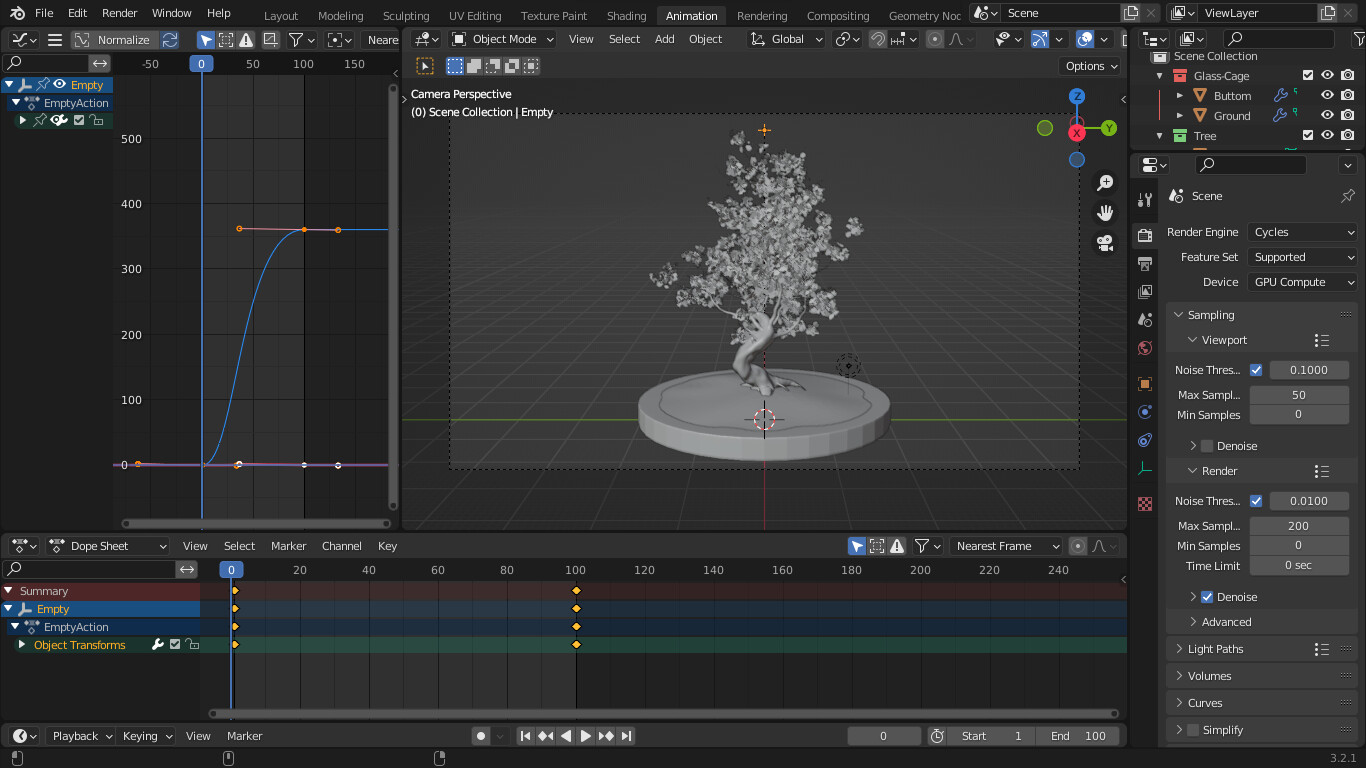The height and width of the screenshot is (768, 1366).
Task: Jump to the end frame button
Action: (627, 736)
